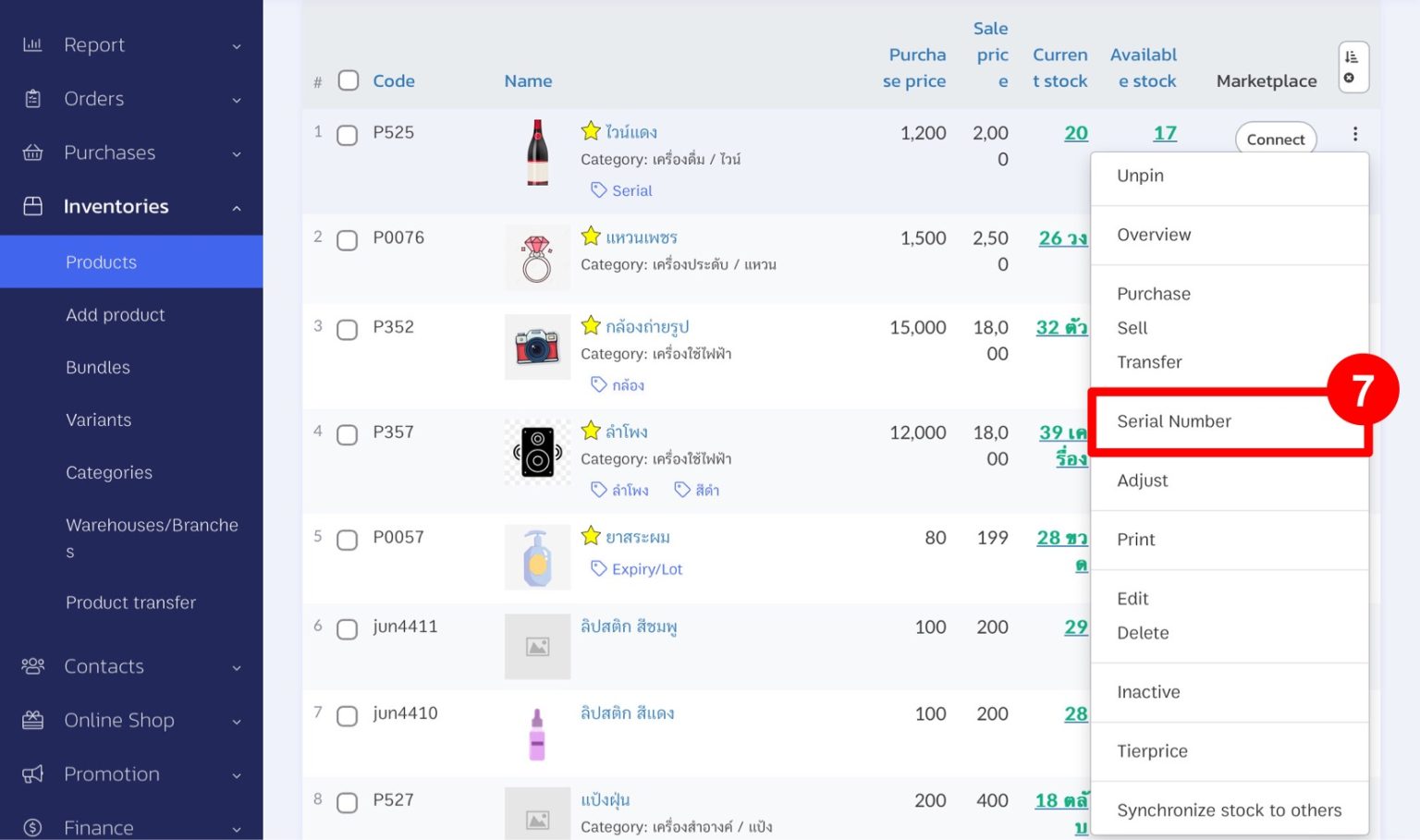Click the Connect marketplace button

click(x=1276, y=140)
